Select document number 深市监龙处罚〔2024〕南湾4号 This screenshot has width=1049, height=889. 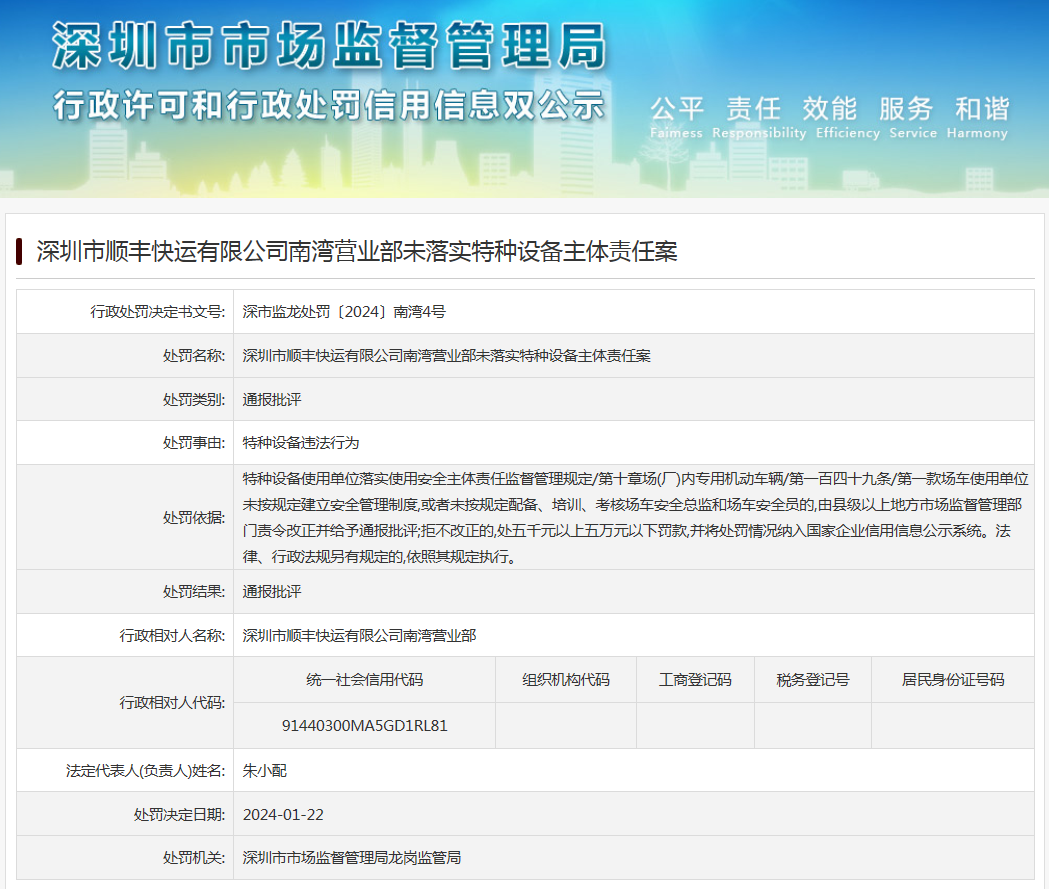point(344,312)
